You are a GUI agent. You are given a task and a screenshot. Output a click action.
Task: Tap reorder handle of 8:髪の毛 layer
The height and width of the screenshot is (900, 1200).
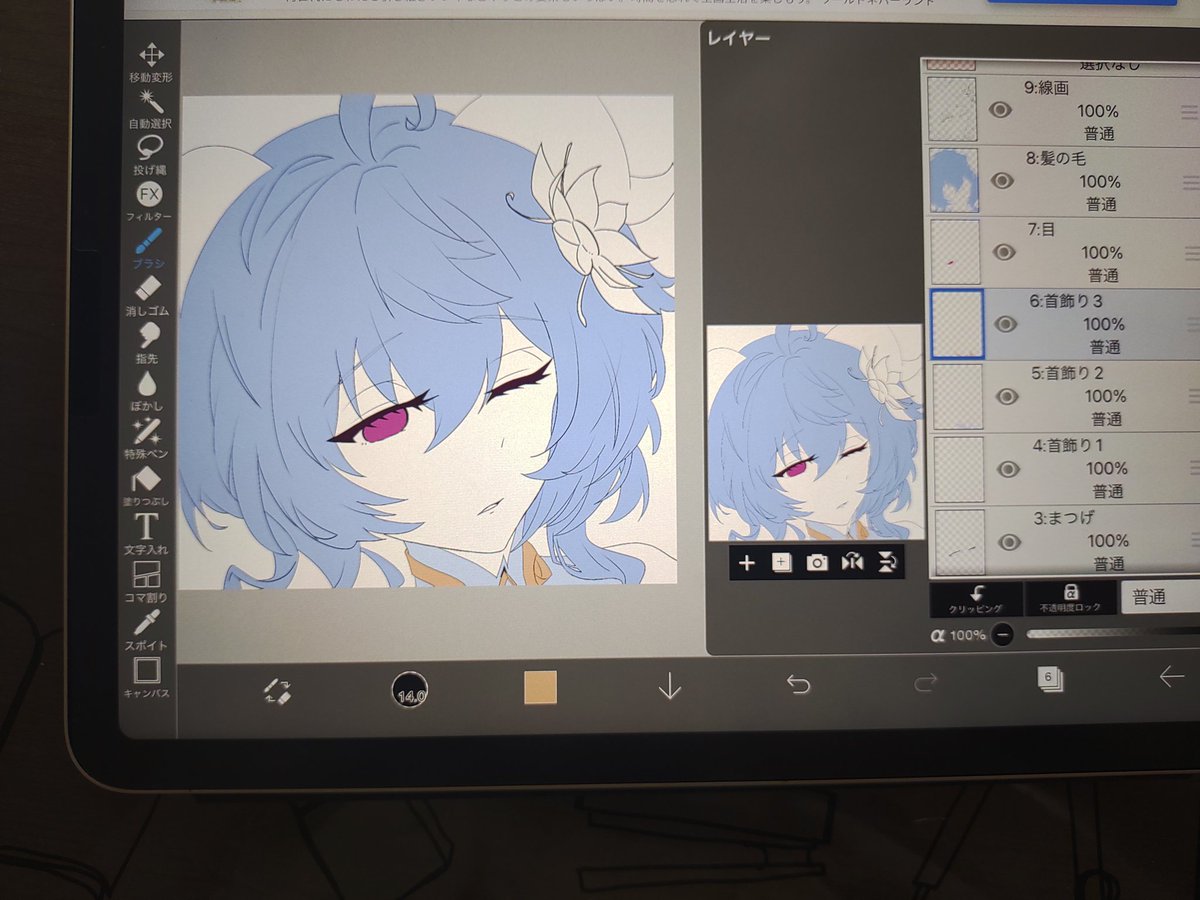(x=1190, y=182)
